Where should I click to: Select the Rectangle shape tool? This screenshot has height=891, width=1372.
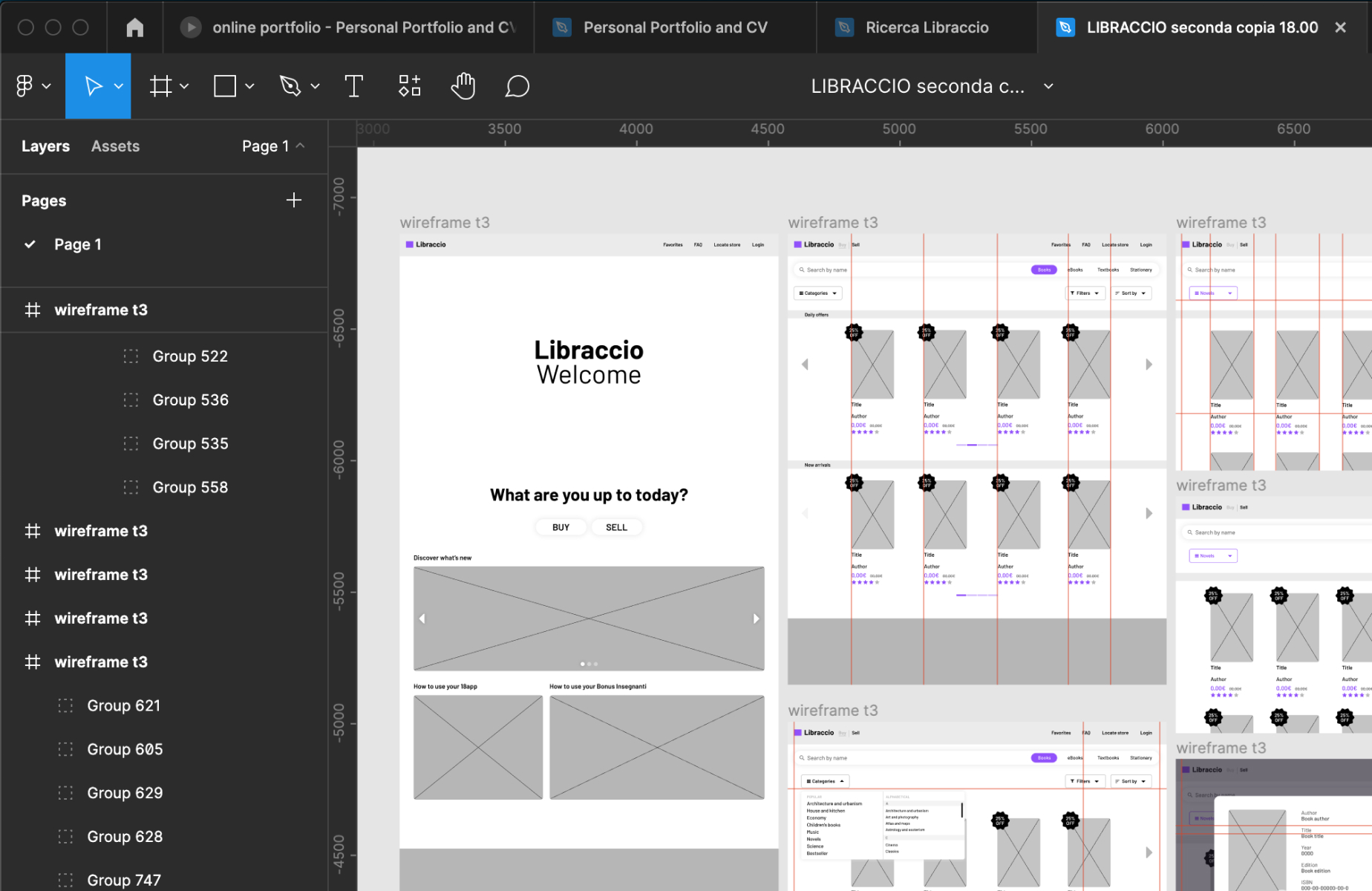click(224, 86)
